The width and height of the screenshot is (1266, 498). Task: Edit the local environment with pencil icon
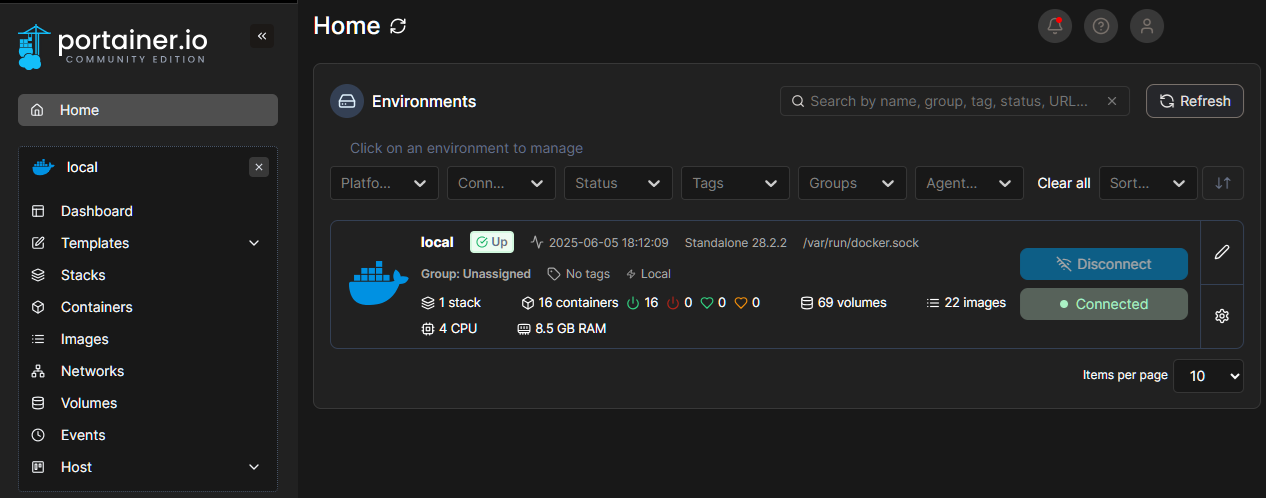pos(1222,252)
